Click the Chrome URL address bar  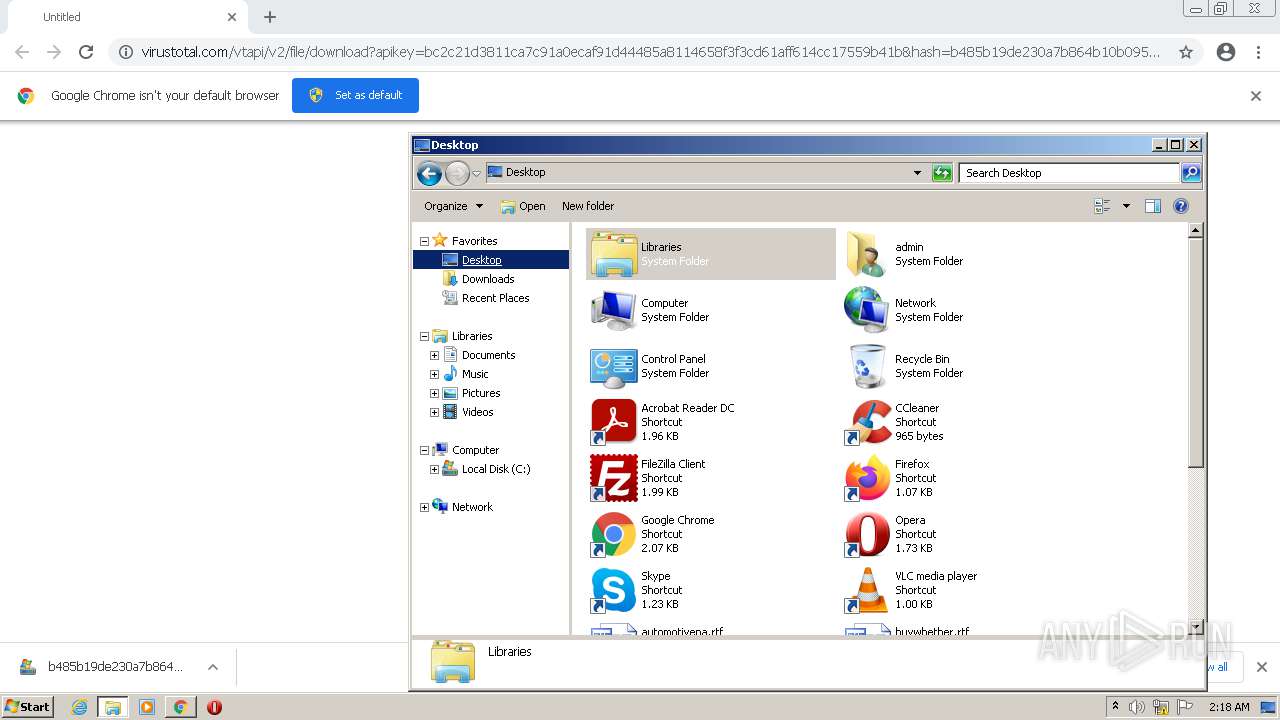(x=650, y=52)
